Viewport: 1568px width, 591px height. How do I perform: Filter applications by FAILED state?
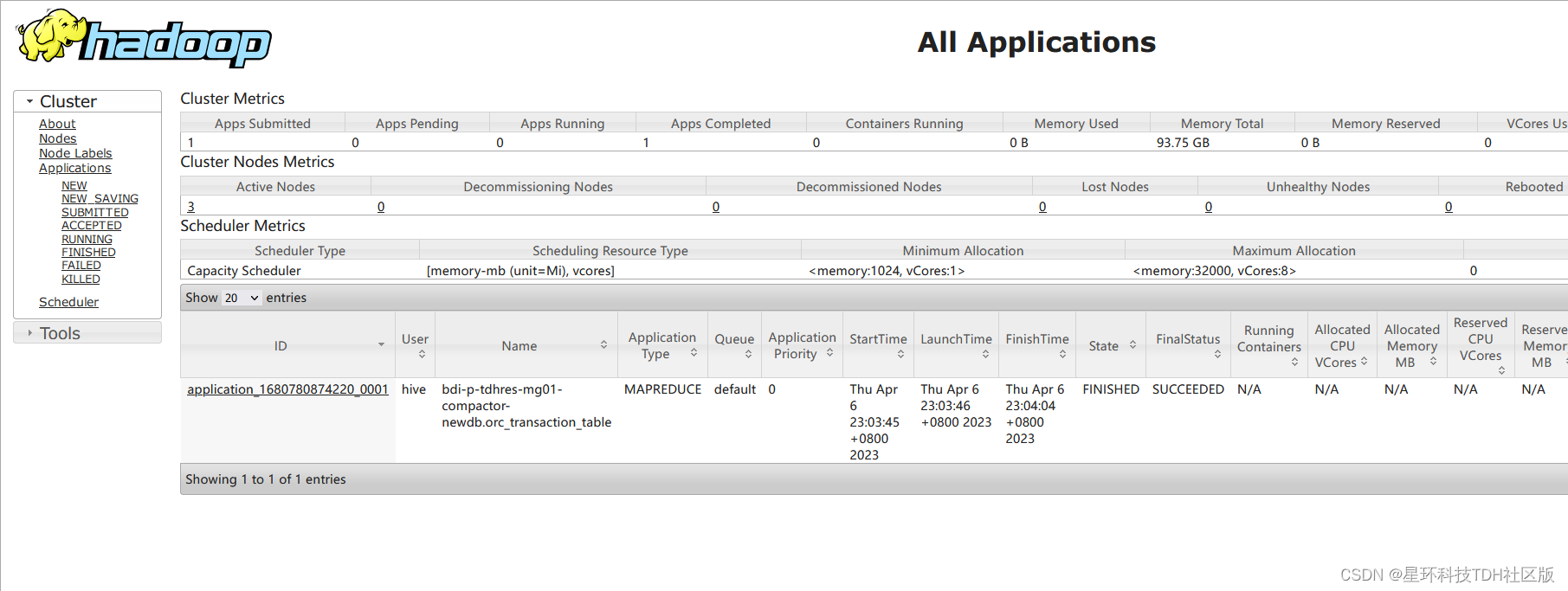coord(81,265)
